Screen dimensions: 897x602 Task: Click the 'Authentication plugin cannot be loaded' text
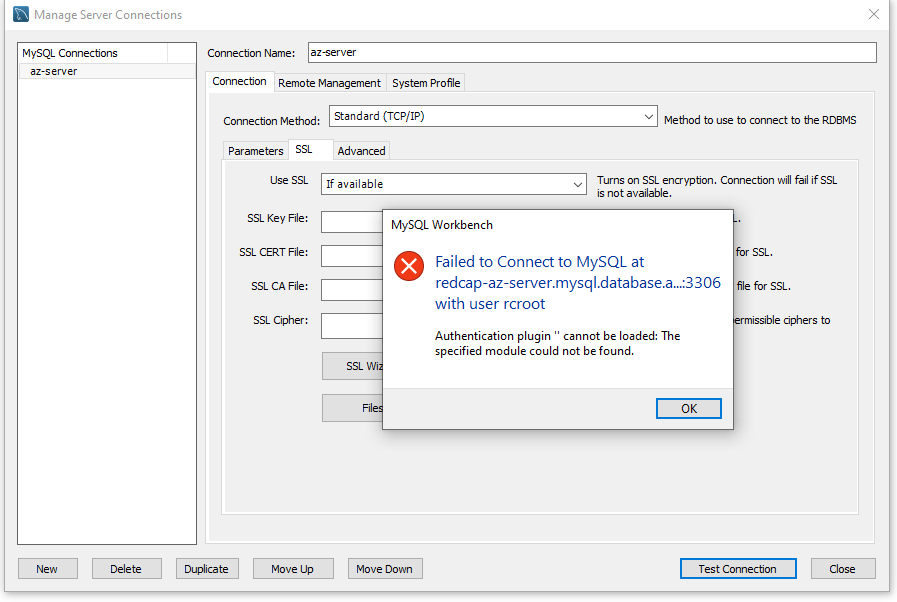tap(557, 343)
